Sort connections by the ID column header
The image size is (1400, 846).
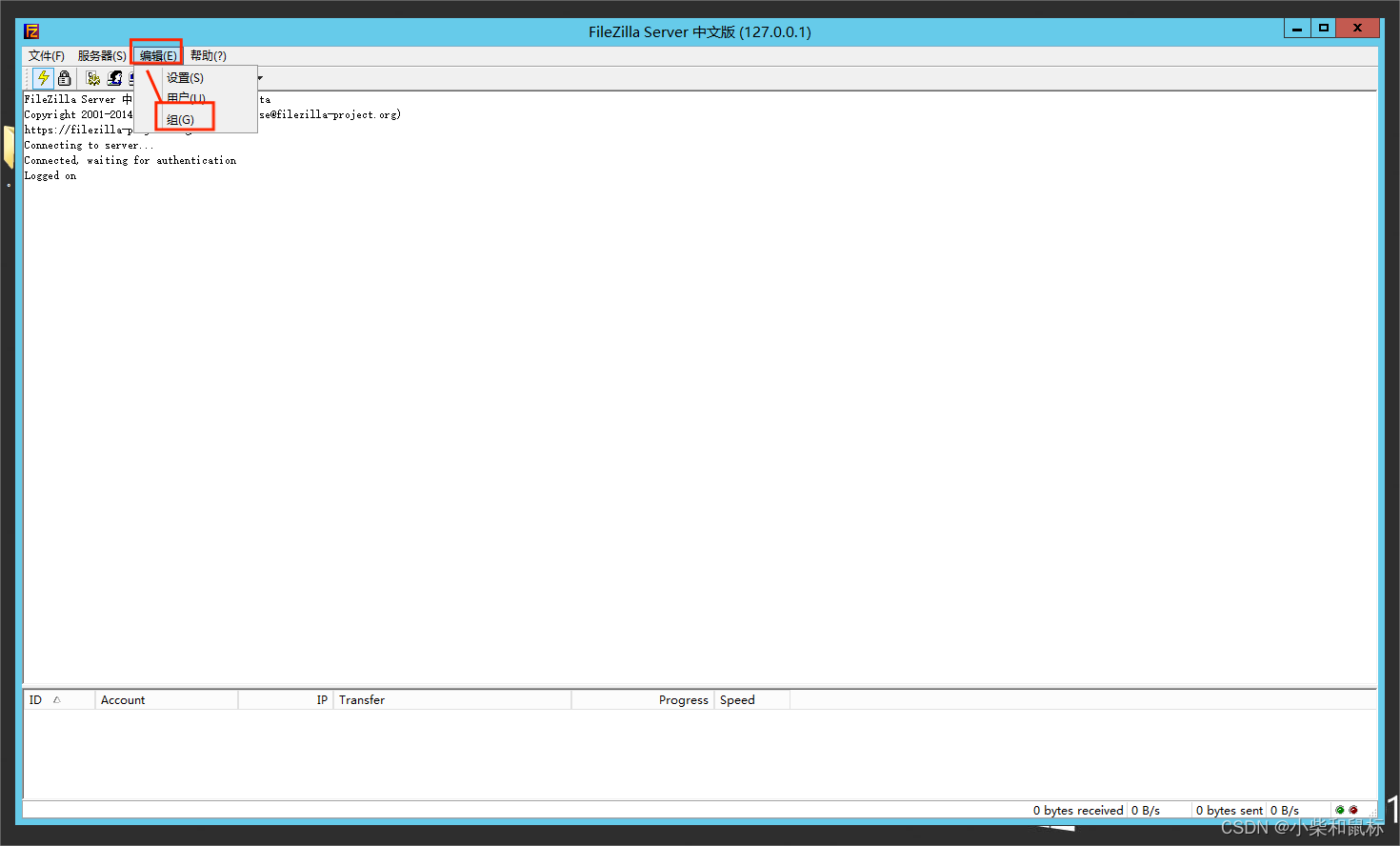click(59, 699)
